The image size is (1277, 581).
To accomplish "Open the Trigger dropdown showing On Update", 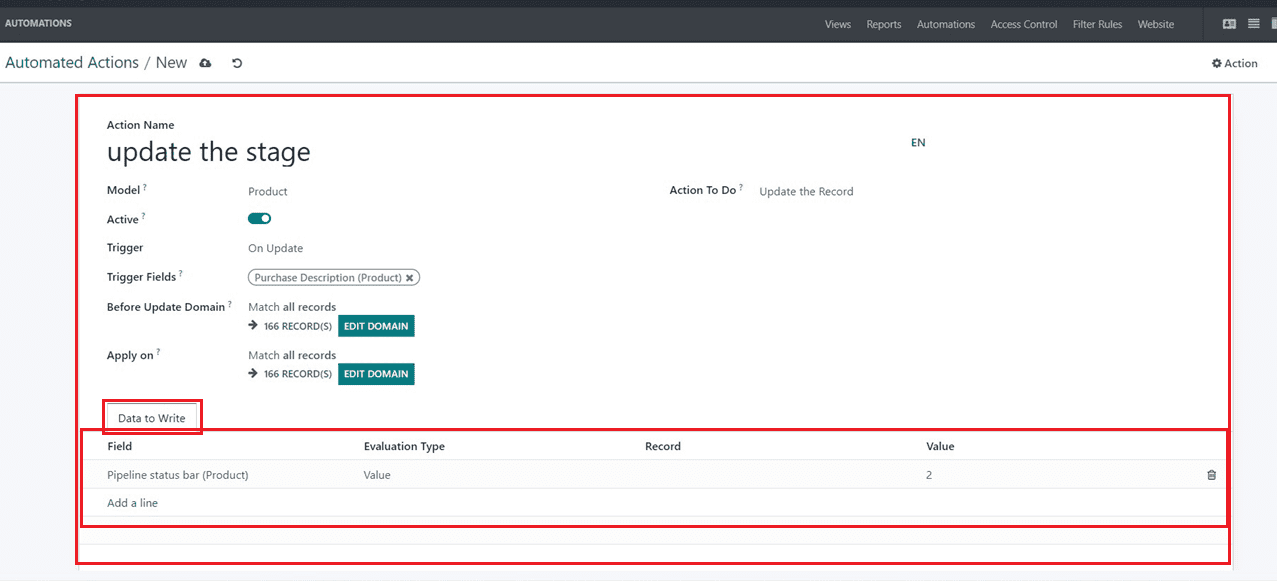I will (x=276, y=248).
